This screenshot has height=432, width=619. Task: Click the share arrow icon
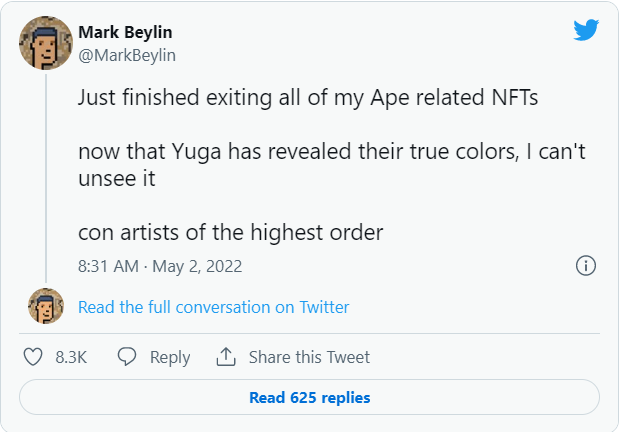226,357
